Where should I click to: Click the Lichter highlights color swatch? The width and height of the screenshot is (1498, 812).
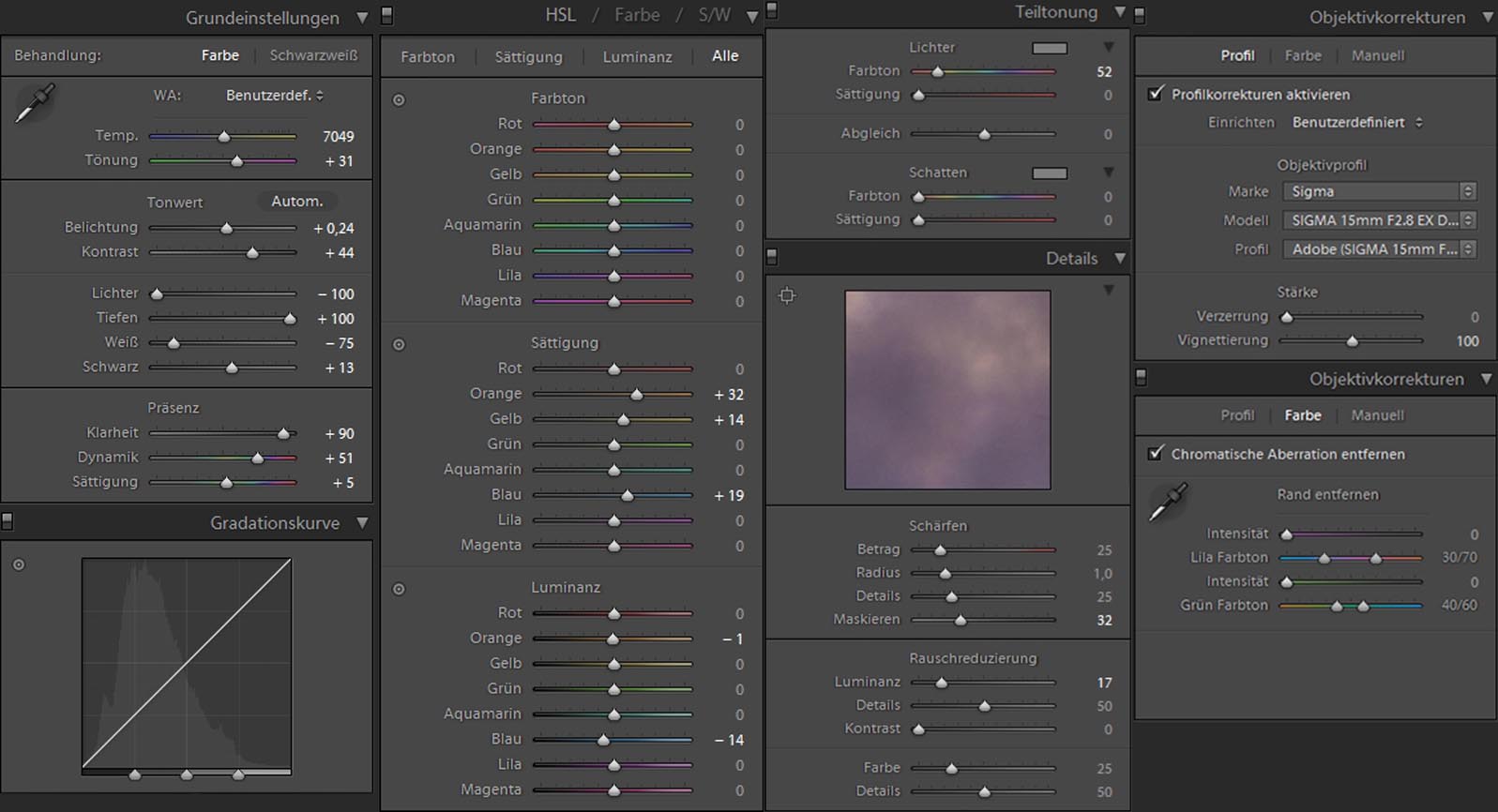pos(1050,48)
